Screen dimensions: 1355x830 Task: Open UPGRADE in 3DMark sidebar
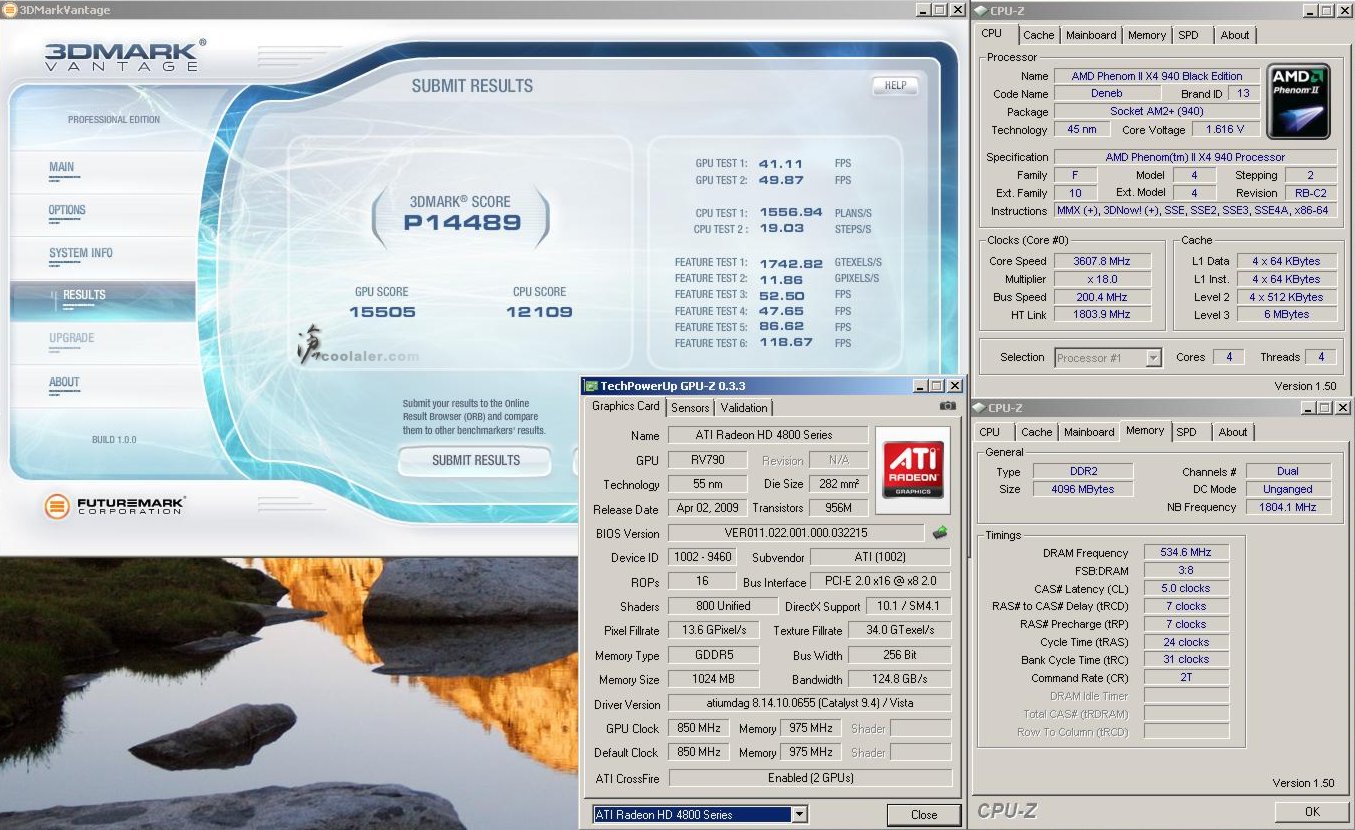coord(71,338)
